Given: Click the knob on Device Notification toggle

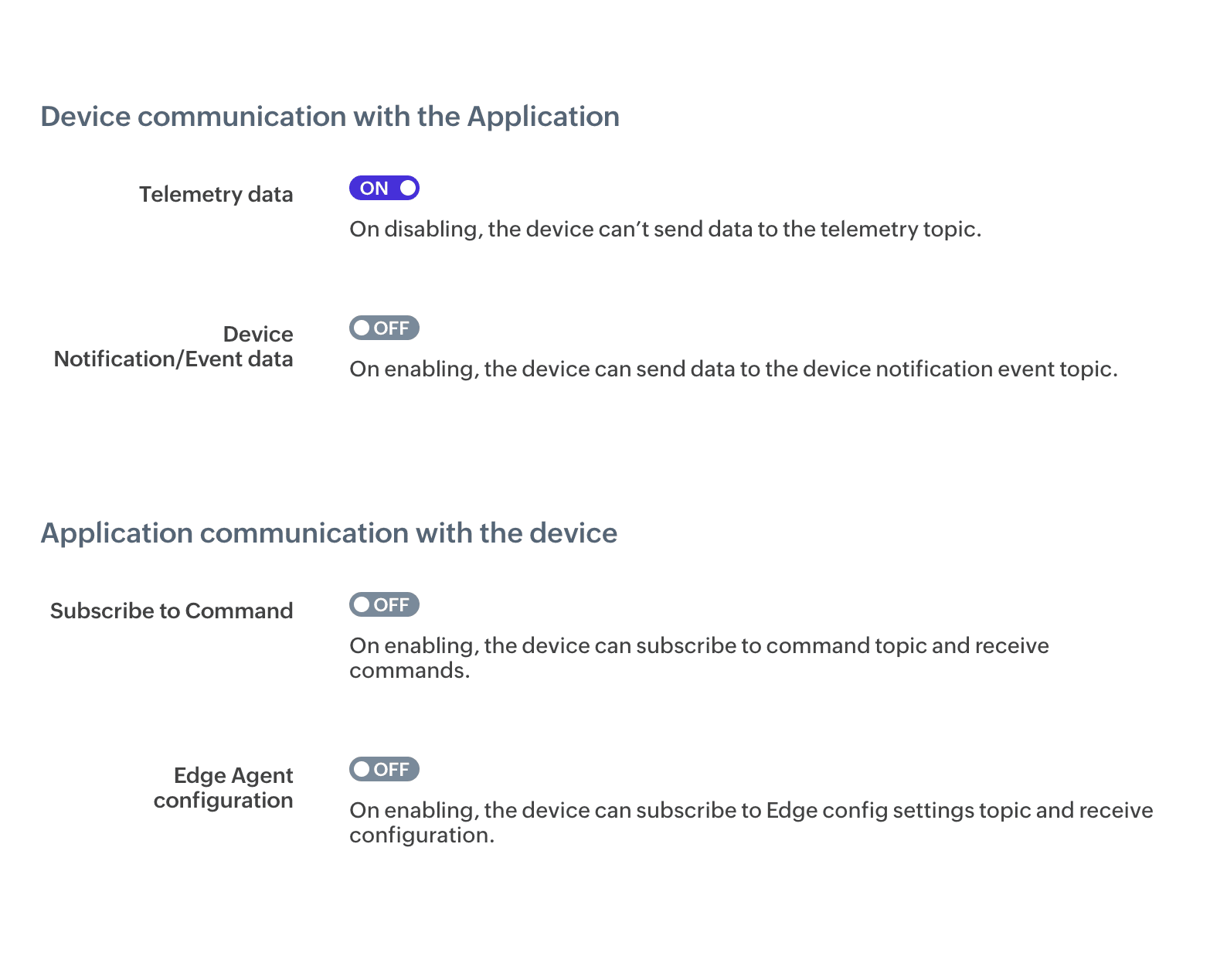Looking at the screenshot, I should pos(362,328).
